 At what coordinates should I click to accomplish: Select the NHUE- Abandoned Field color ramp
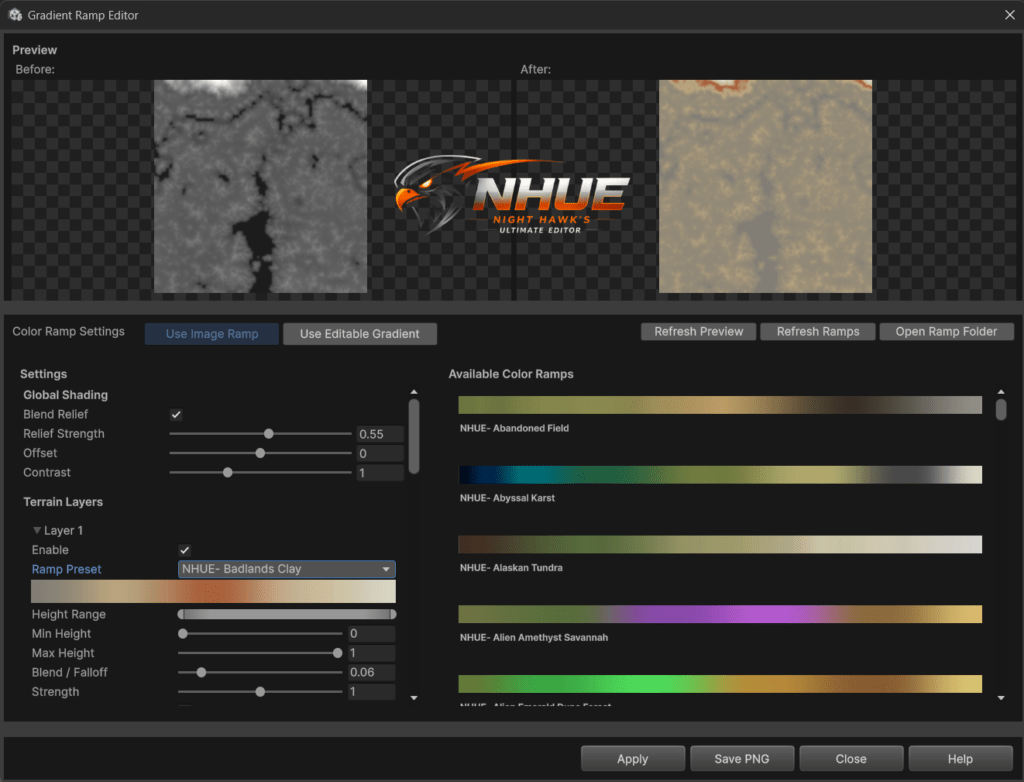pos(720,405)
